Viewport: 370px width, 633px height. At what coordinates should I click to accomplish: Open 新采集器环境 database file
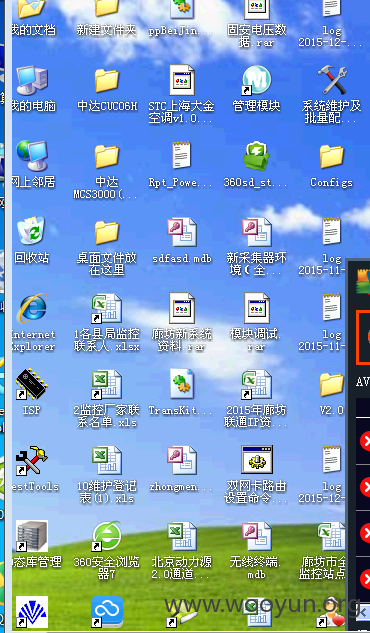click(x=257, y=232)
